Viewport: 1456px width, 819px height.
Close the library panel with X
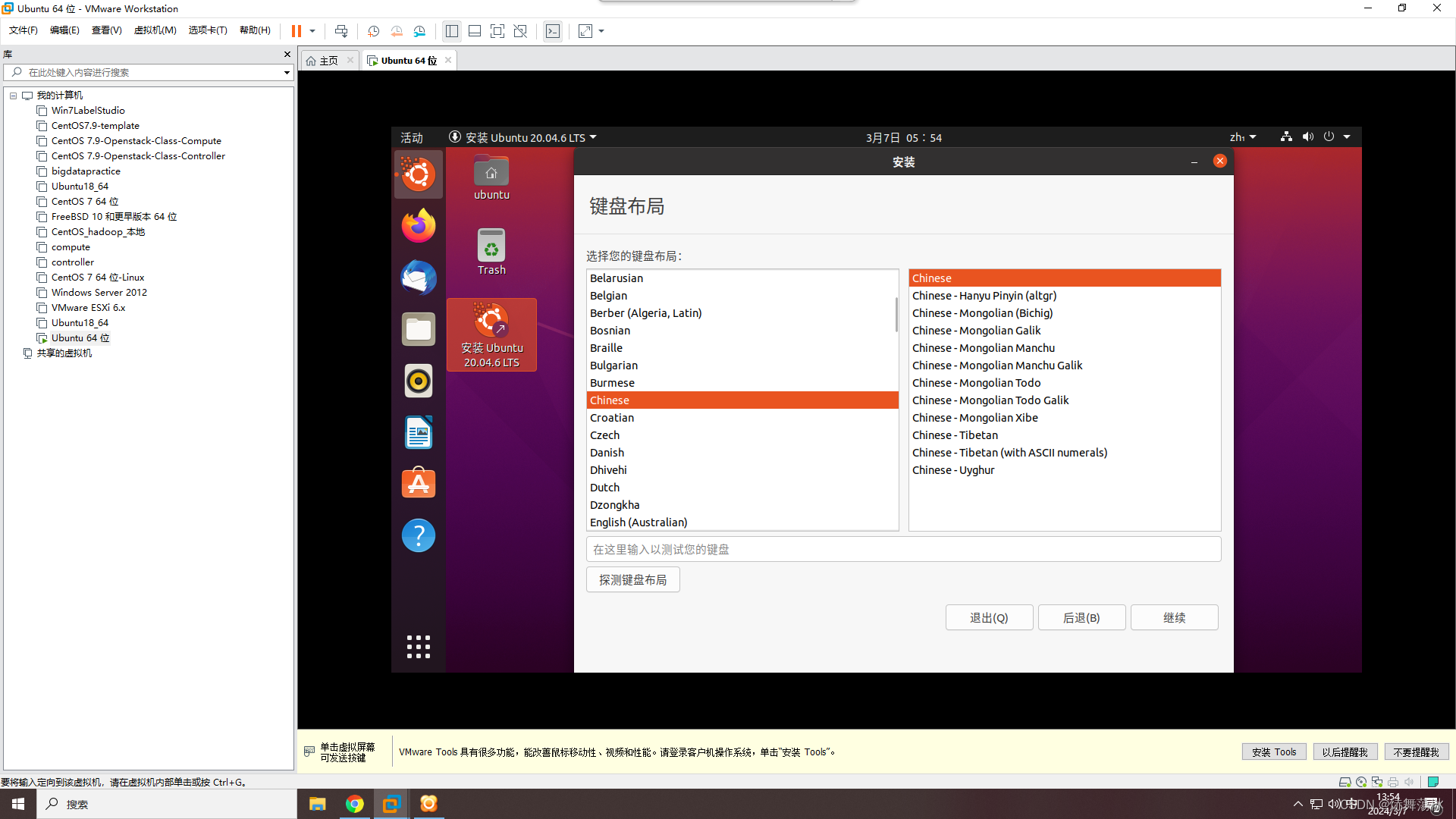[287, 54]
